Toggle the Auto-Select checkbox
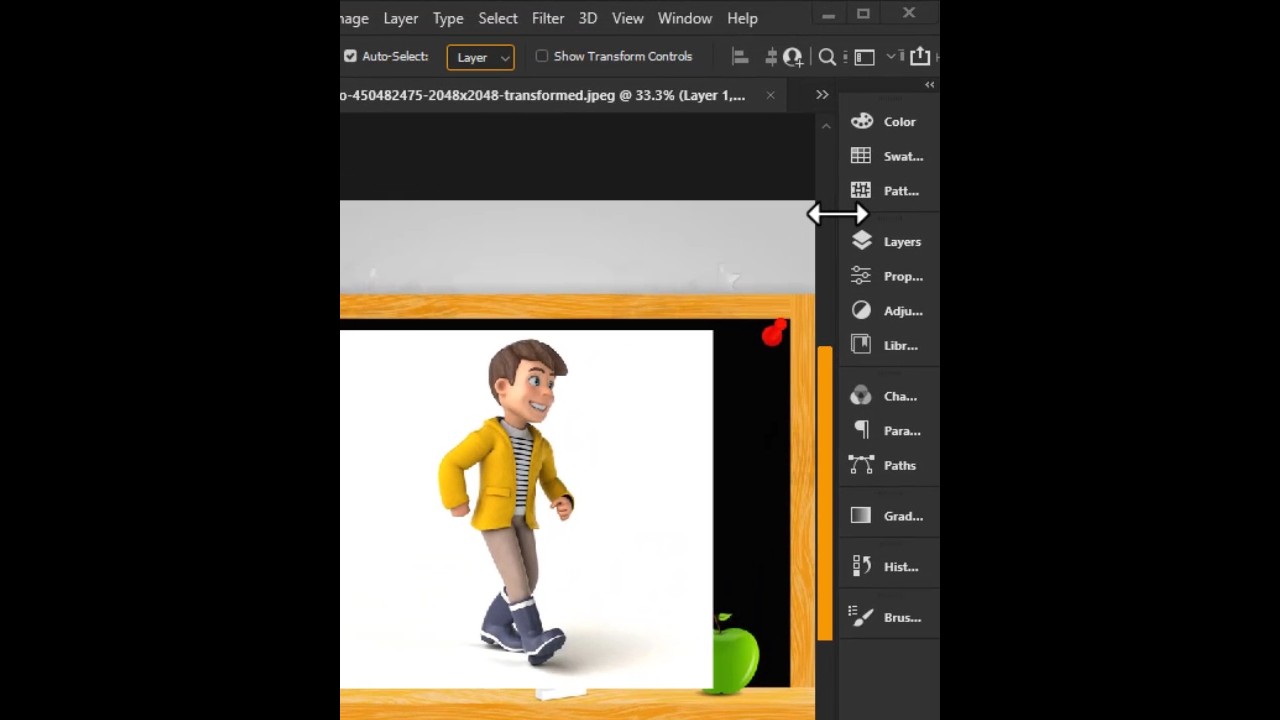 (350, 56)
